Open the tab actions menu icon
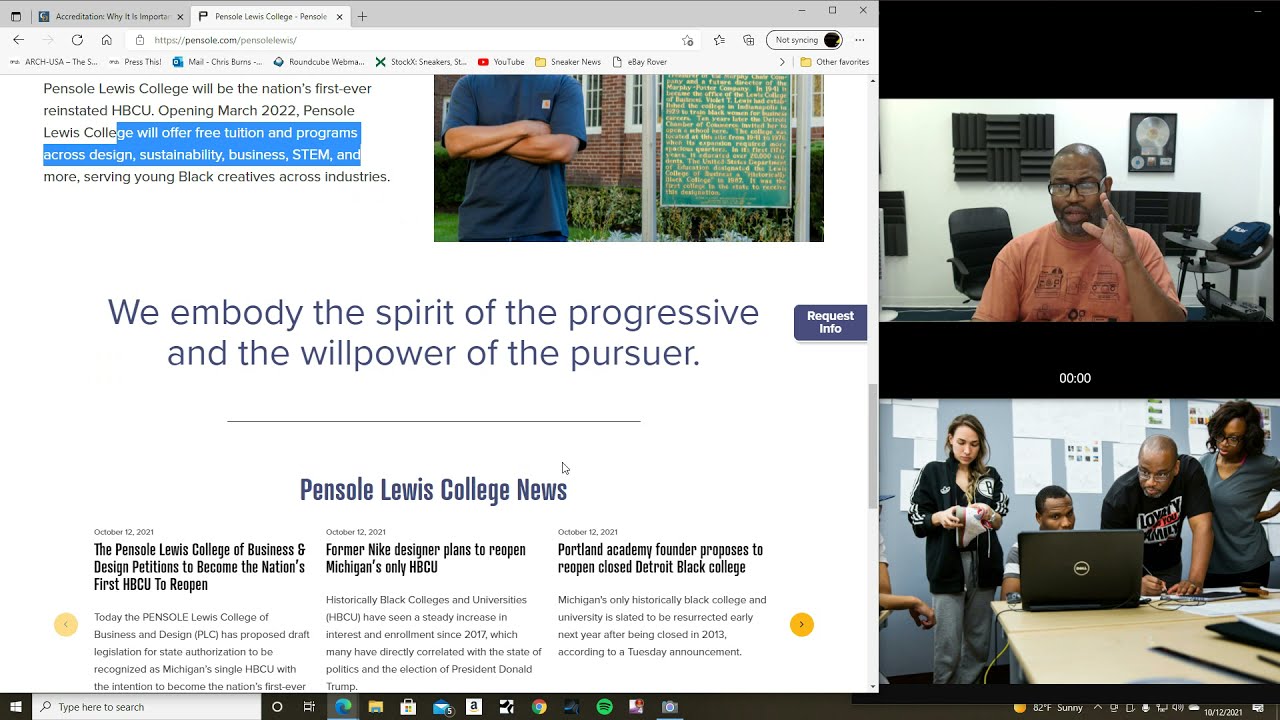Image resolution: width=1280 pixels, height=720 pixels. pyautogui.click(x=16, y=16)
